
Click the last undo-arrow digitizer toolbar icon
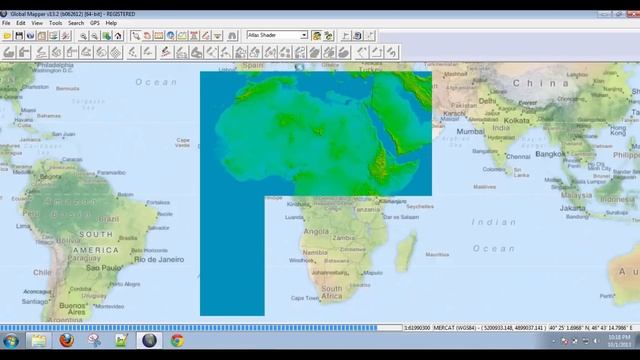pyautogui.click(x=391, y=52)
